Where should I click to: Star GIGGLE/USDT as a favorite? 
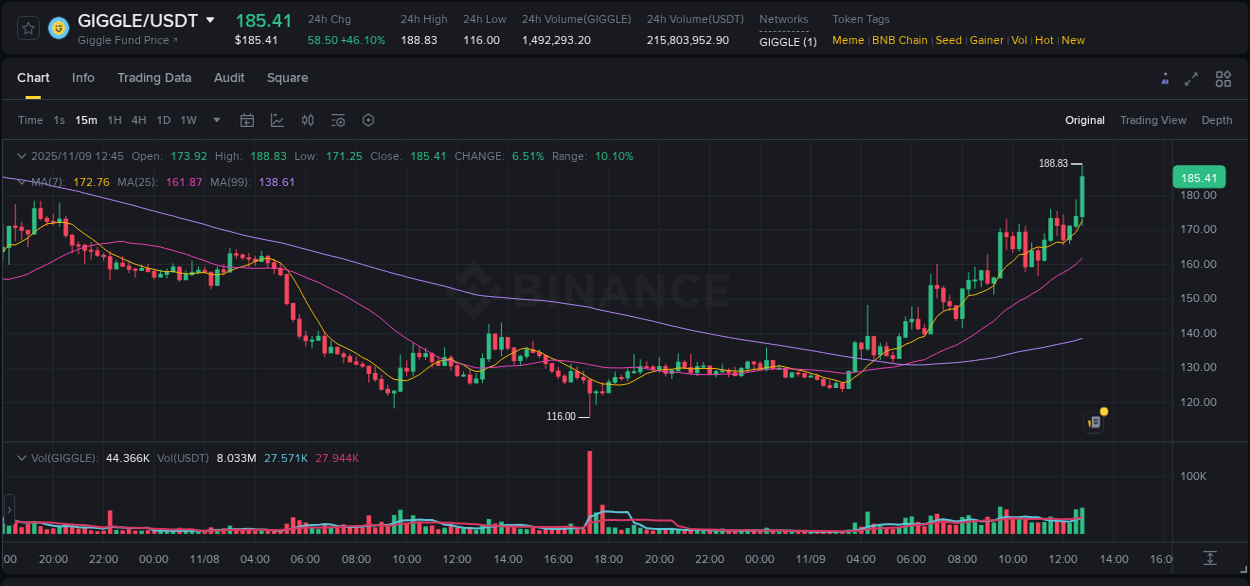(x=27, y=28)
